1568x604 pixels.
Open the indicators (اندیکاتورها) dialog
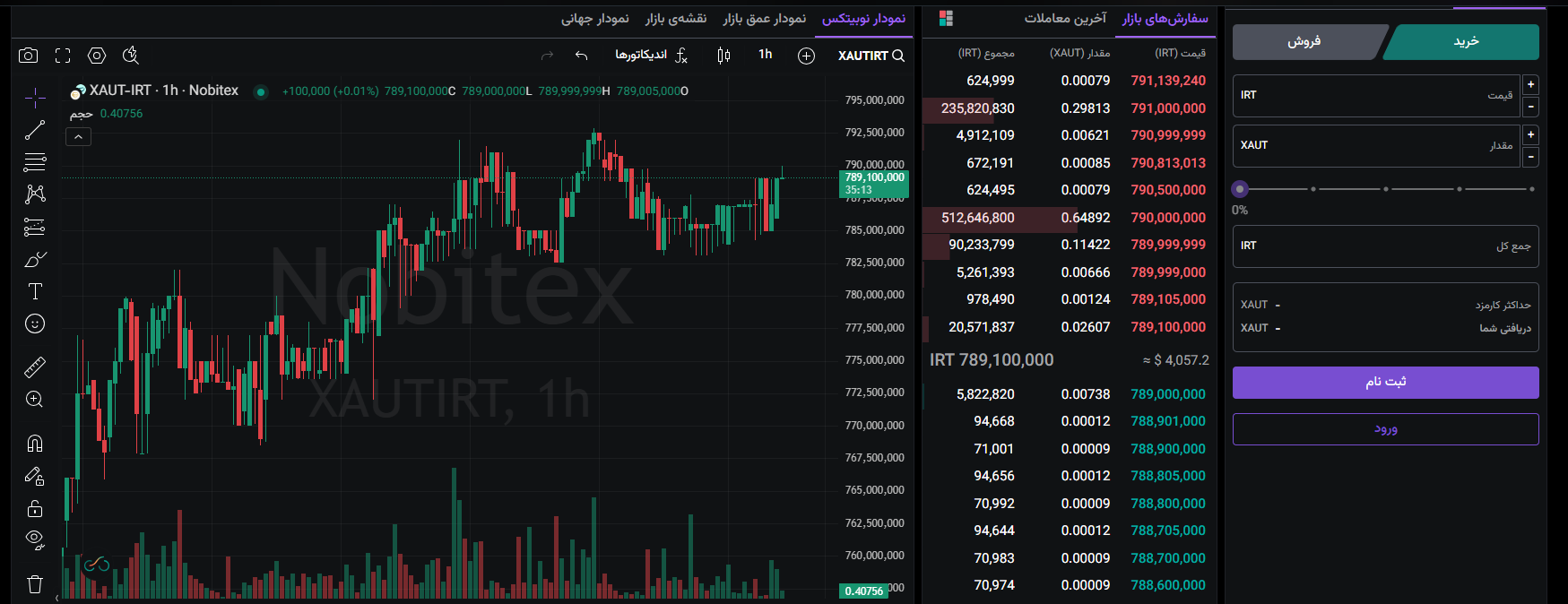click(651, 56)
